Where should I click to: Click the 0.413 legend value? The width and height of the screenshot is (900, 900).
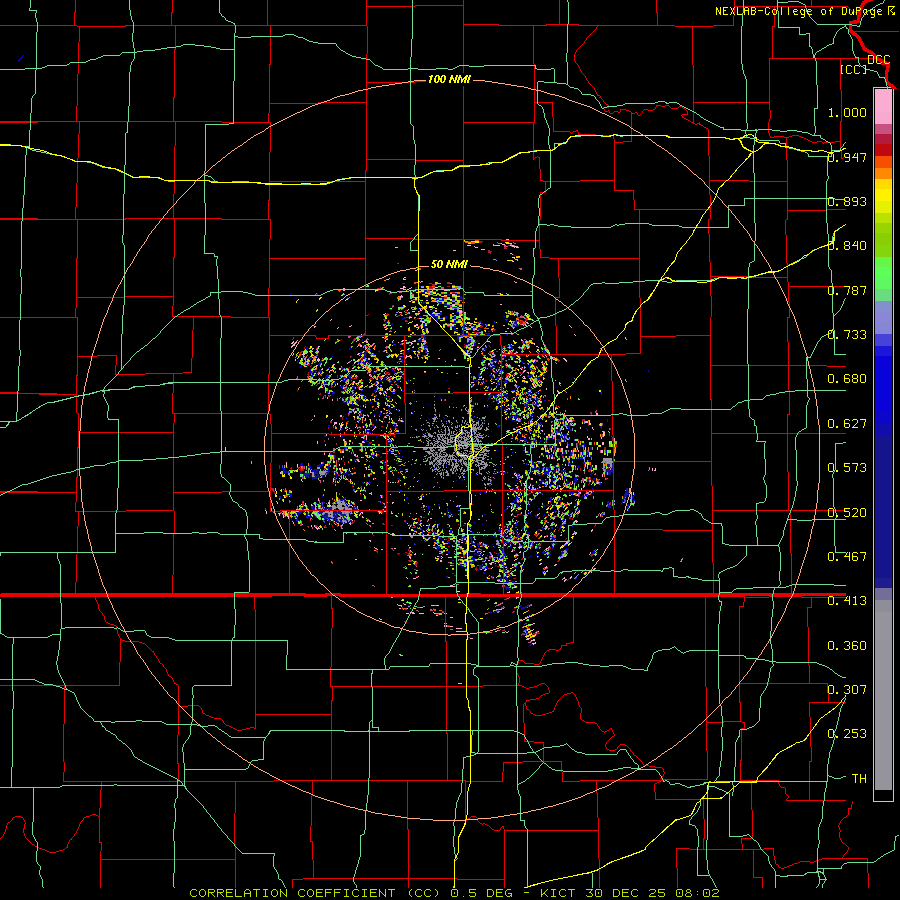click(x=847, y=601)
